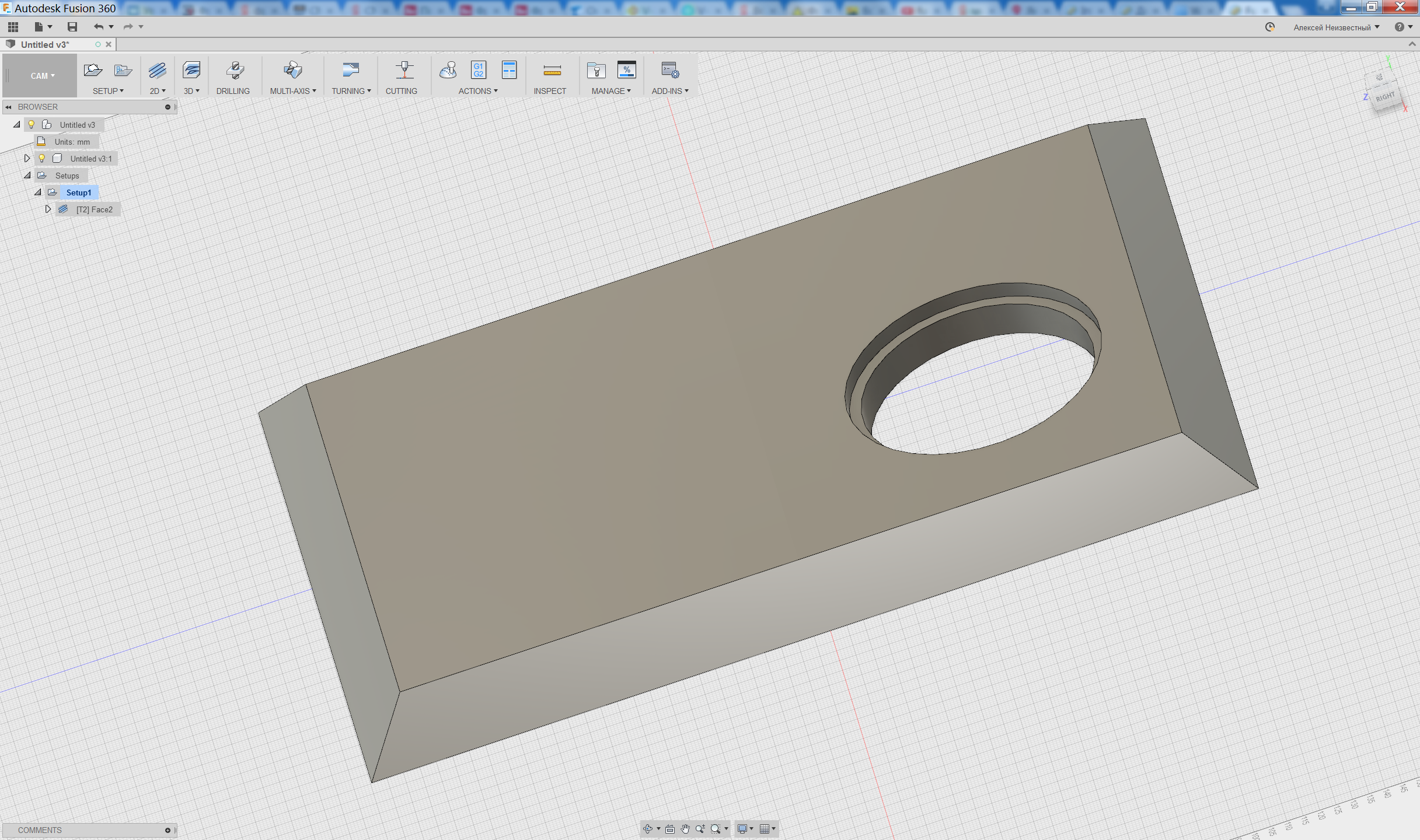Expand the Untitled v3:1 component node
Image resolution: width=1420 pixels, height=840 pixels.
tap(27, 158)
